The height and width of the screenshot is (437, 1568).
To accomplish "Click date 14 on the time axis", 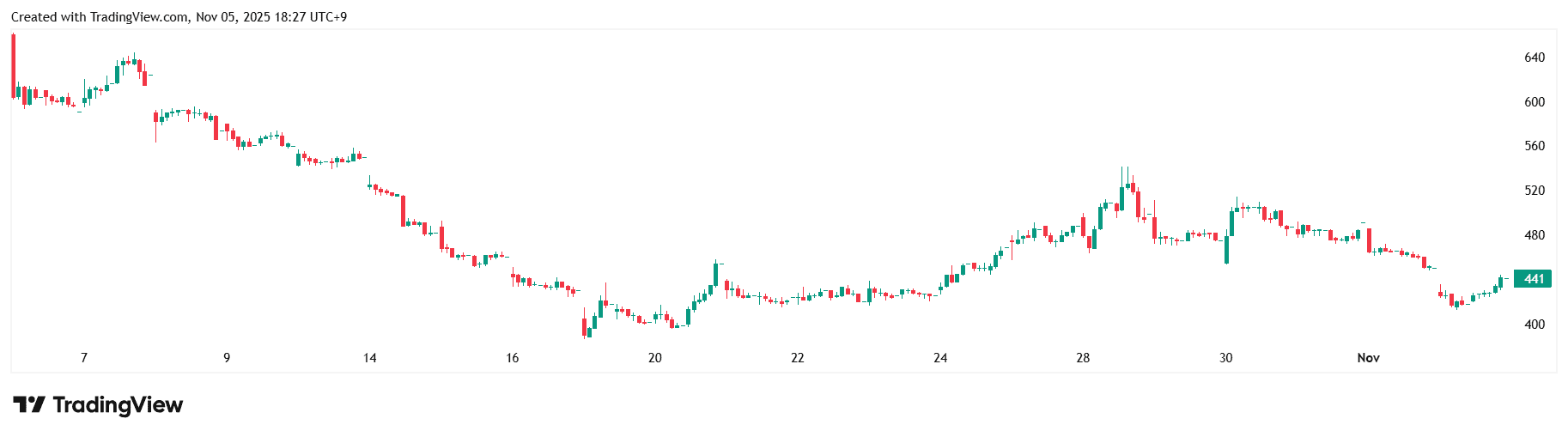I will click(x=369, y=358).
